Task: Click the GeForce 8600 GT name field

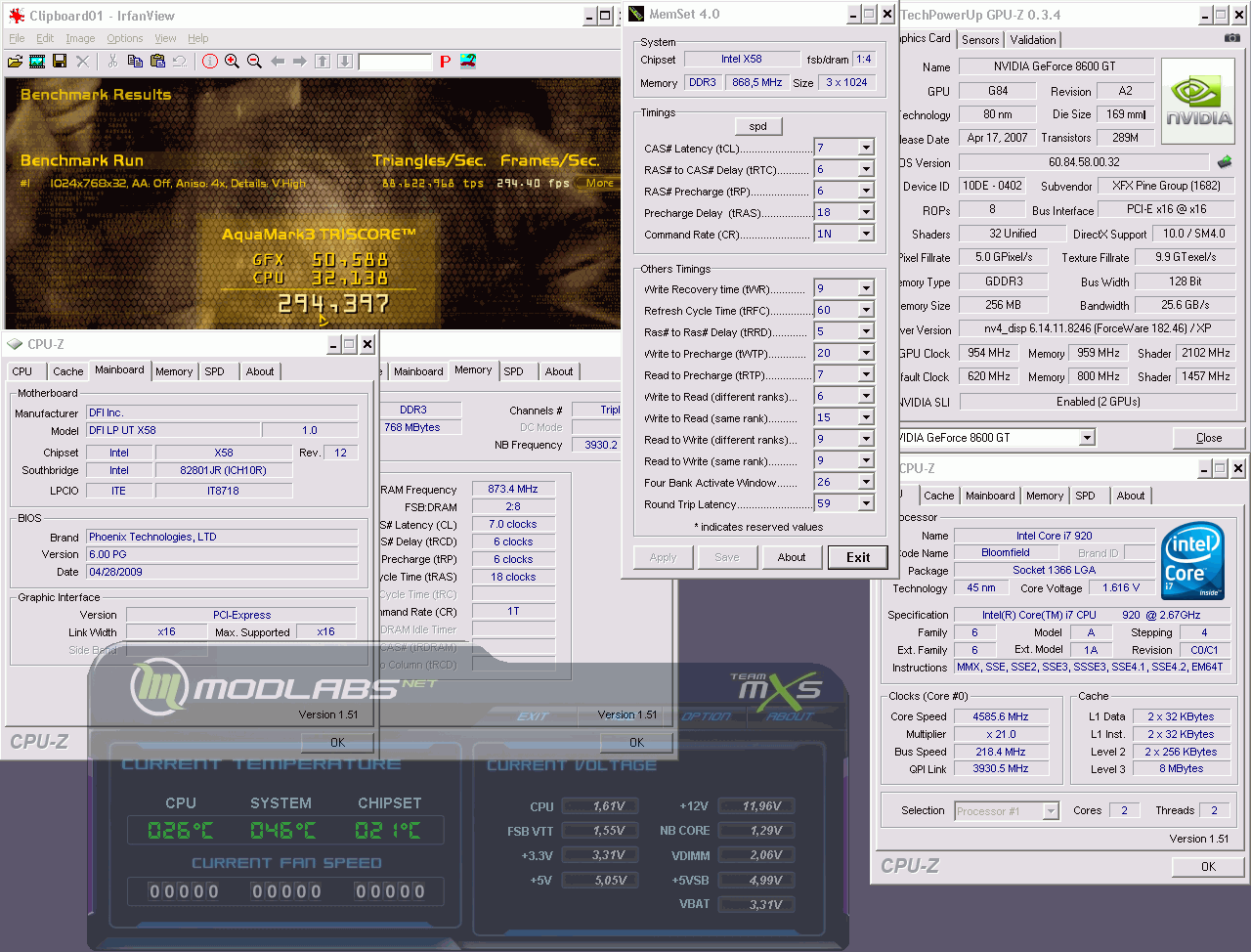Action: (x=1055, y=66)
